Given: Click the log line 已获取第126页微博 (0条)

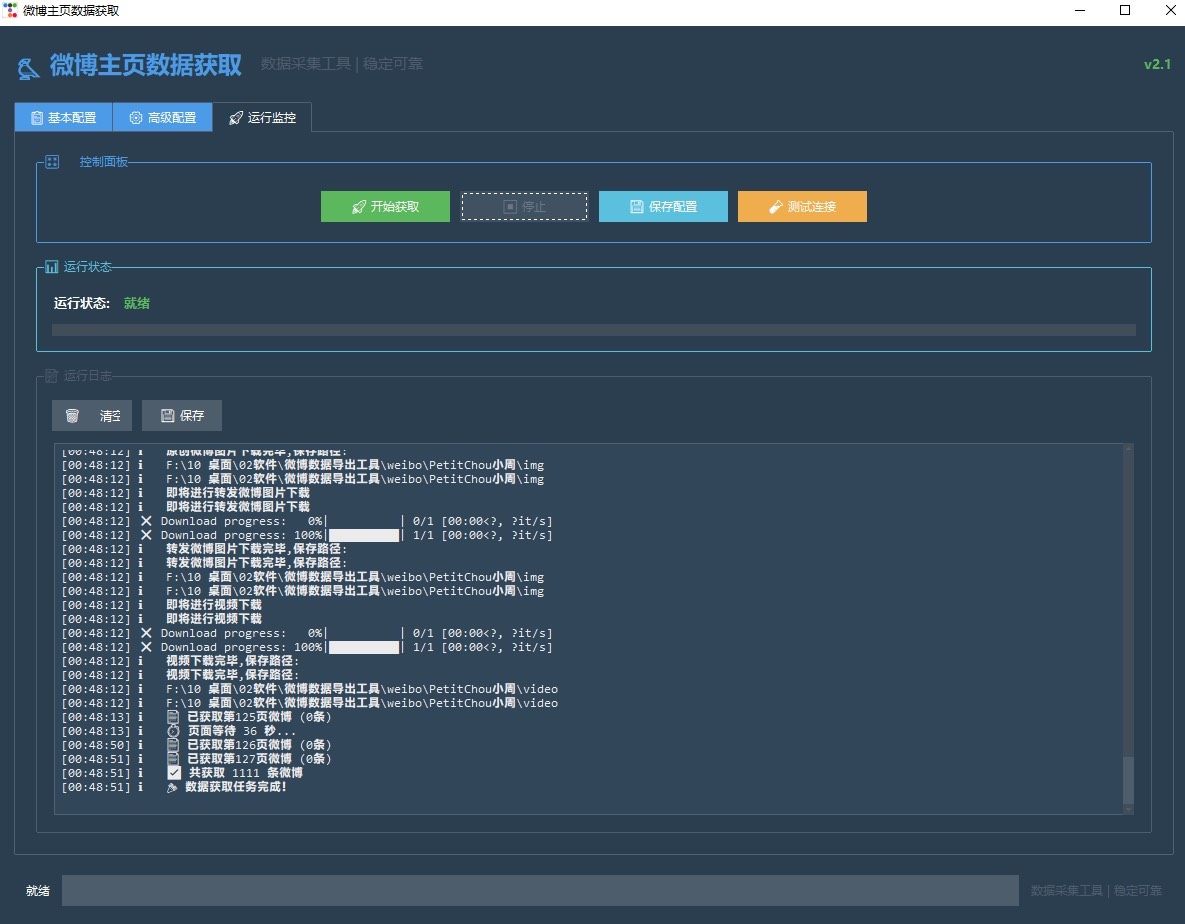Looking at the screenshot, I should (x=259, y=745).
